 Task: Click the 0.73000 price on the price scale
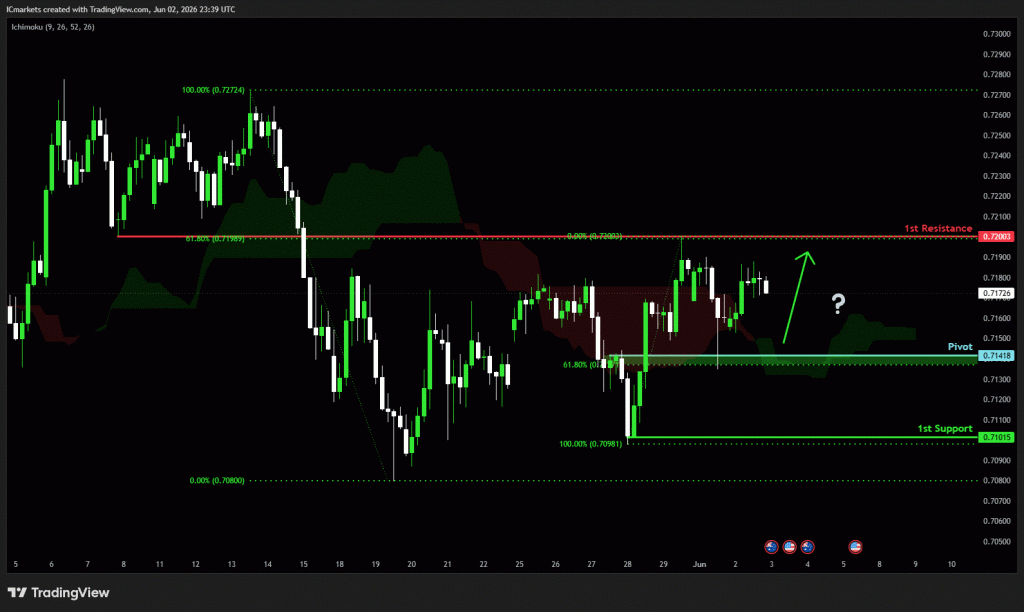(x=997, y=34)
